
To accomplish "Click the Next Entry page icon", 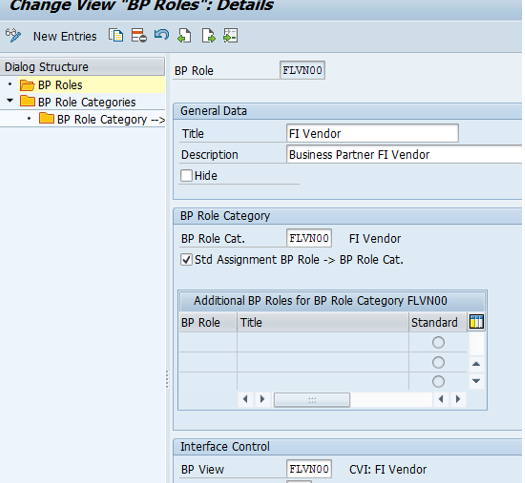I will [208, 35].
